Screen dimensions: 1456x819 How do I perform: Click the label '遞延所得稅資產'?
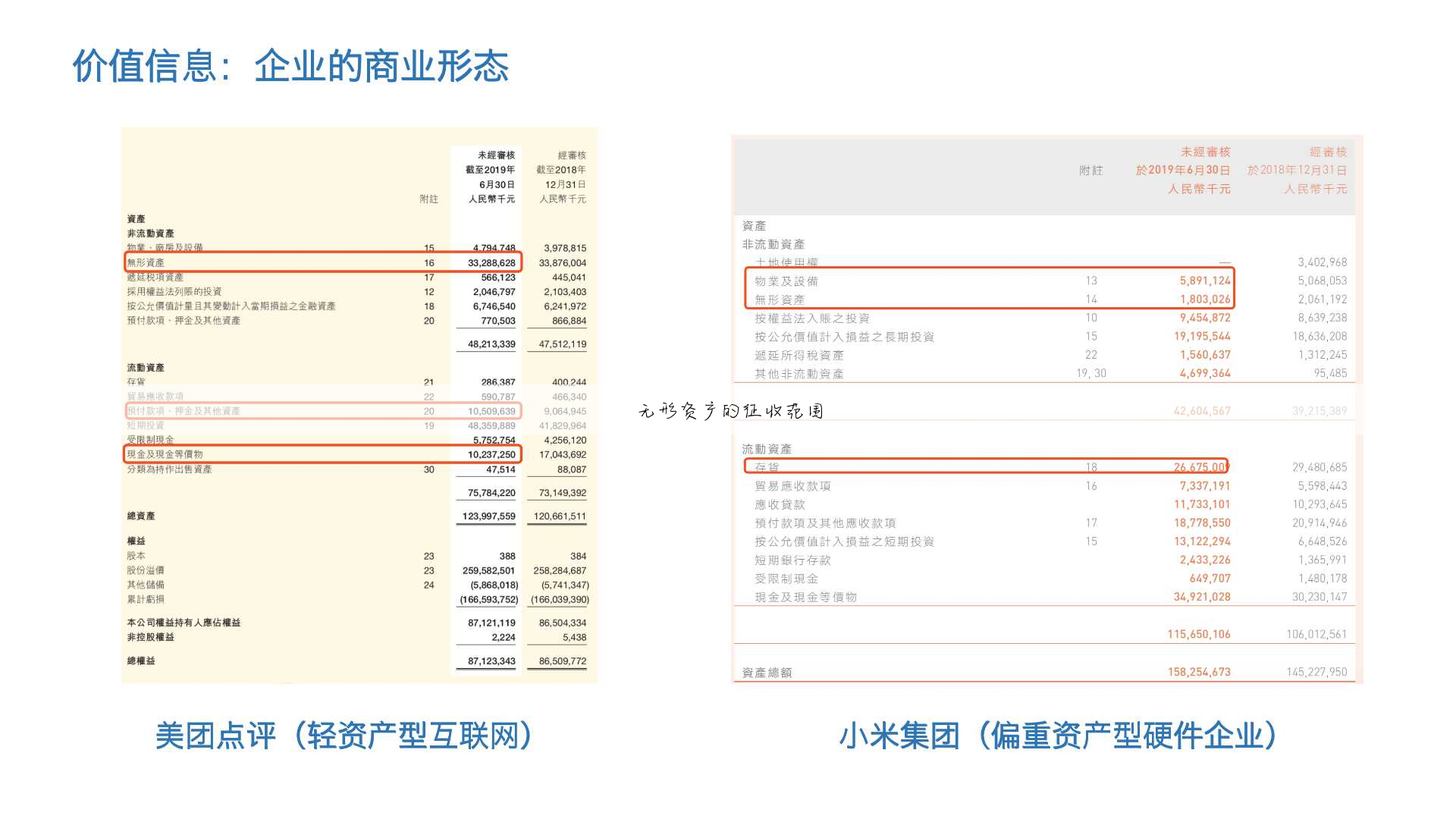[799, 356]
